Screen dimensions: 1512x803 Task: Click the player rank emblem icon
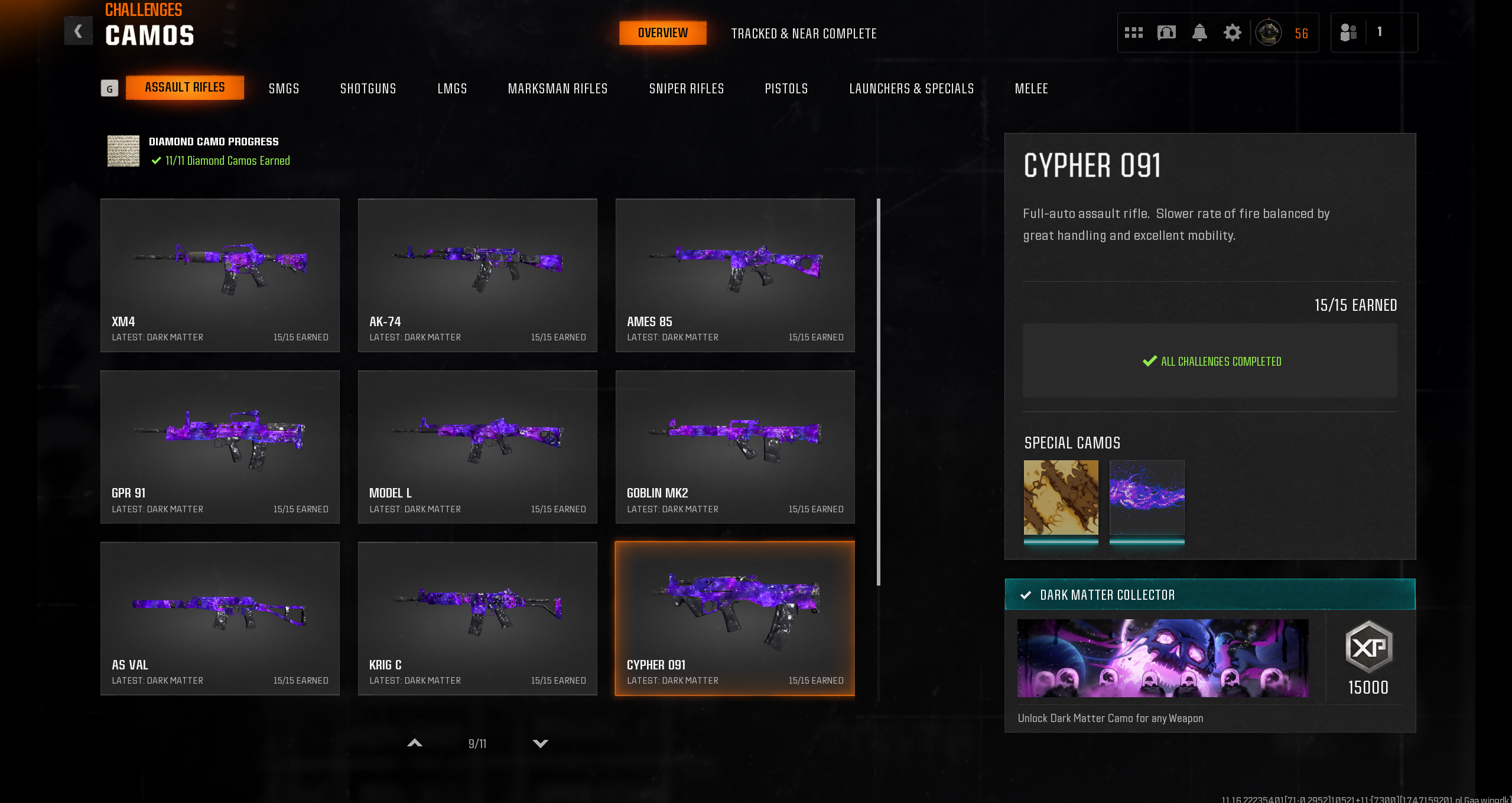pos(1268,32)
